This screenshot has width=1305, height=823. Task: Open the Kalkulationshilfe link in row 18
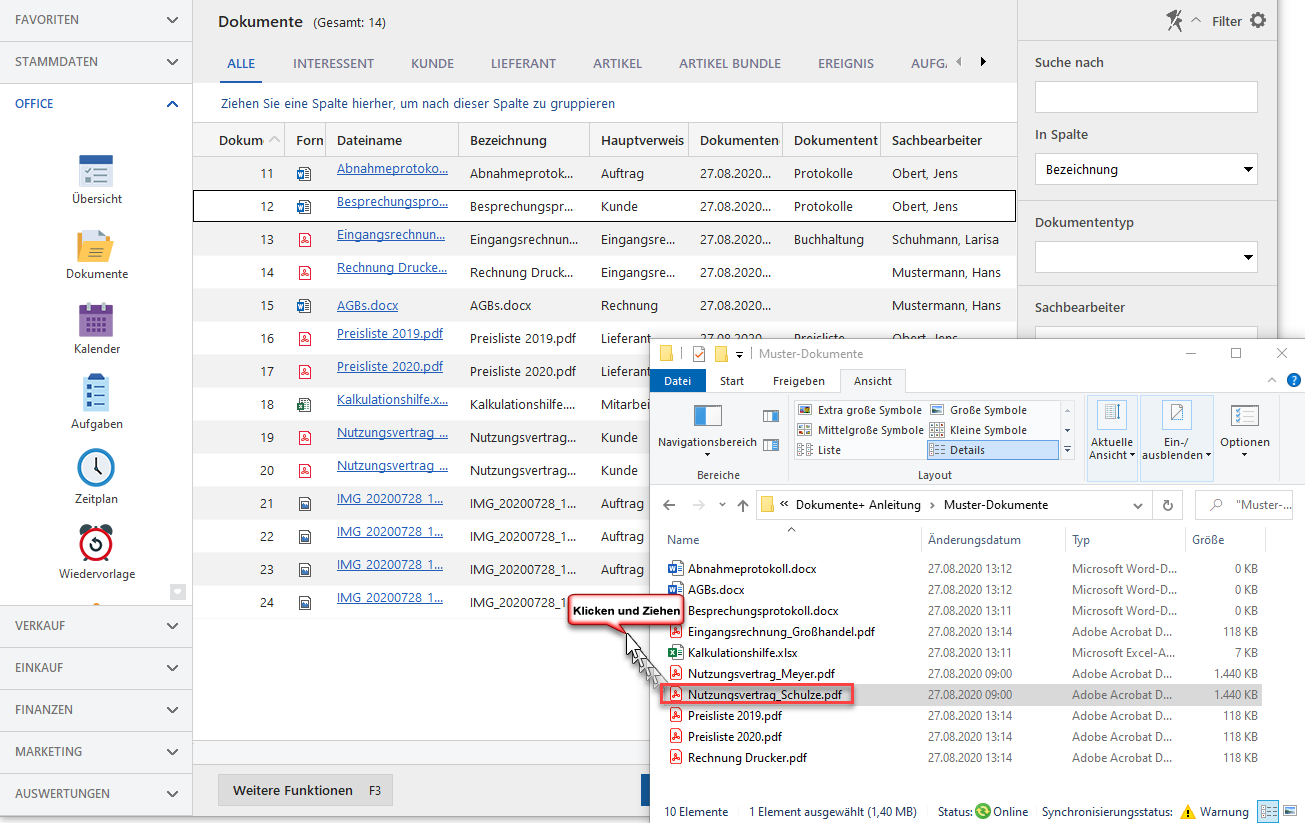392,400
